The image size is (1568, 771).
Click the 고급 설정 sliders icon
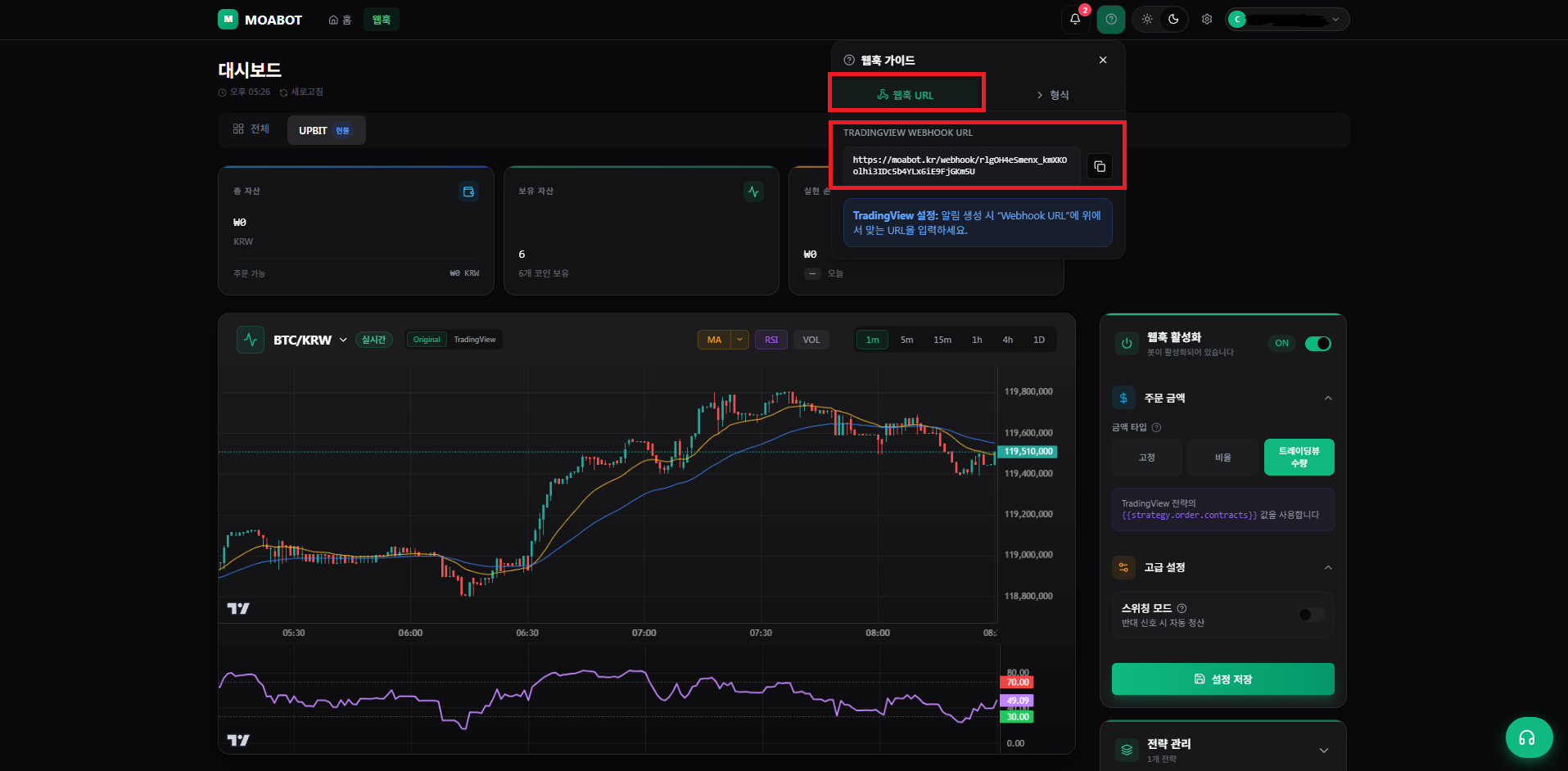click(1123, 567)
